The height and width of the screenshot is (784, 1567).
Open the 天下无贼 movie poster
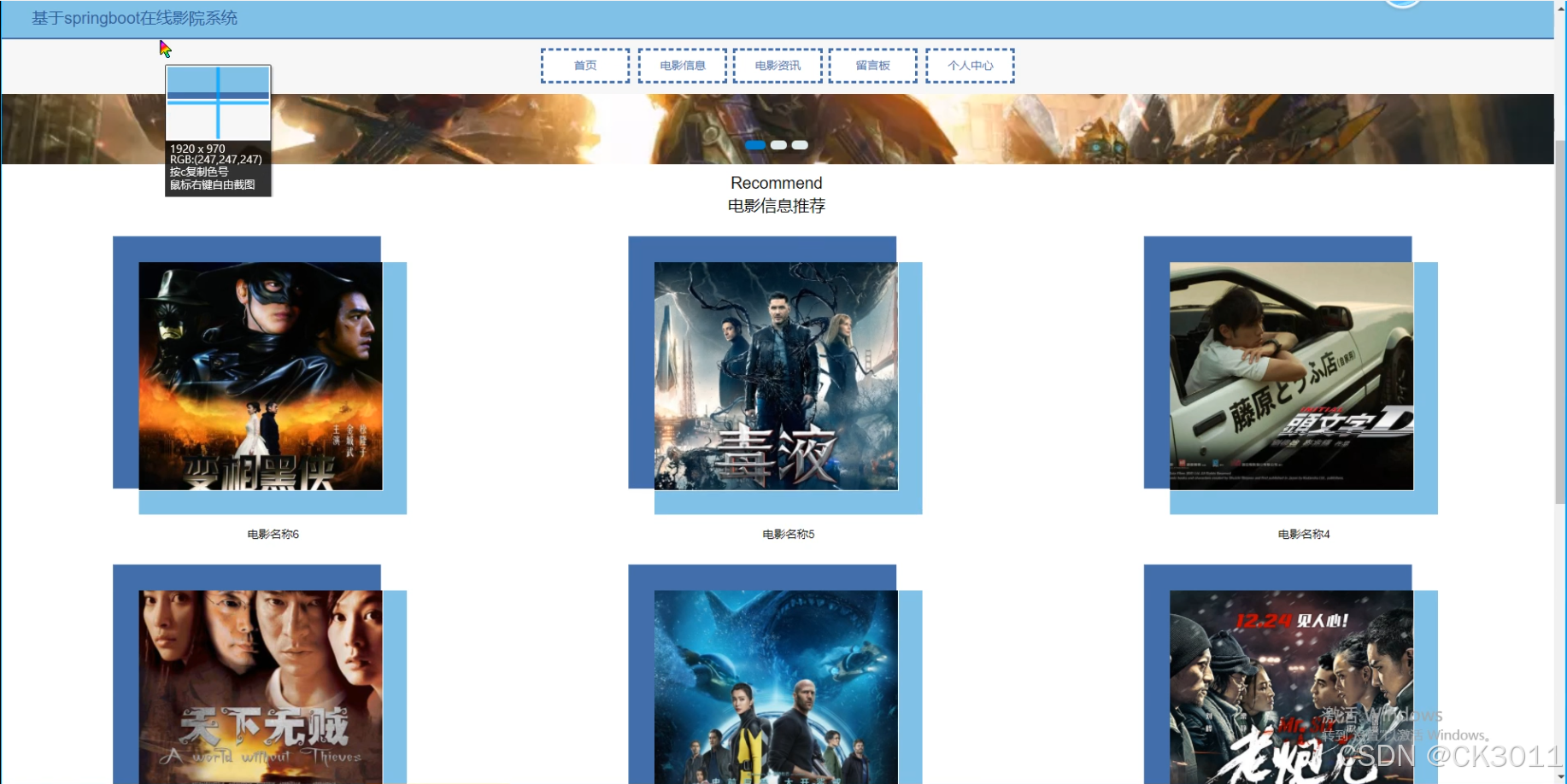pos(261,687)
